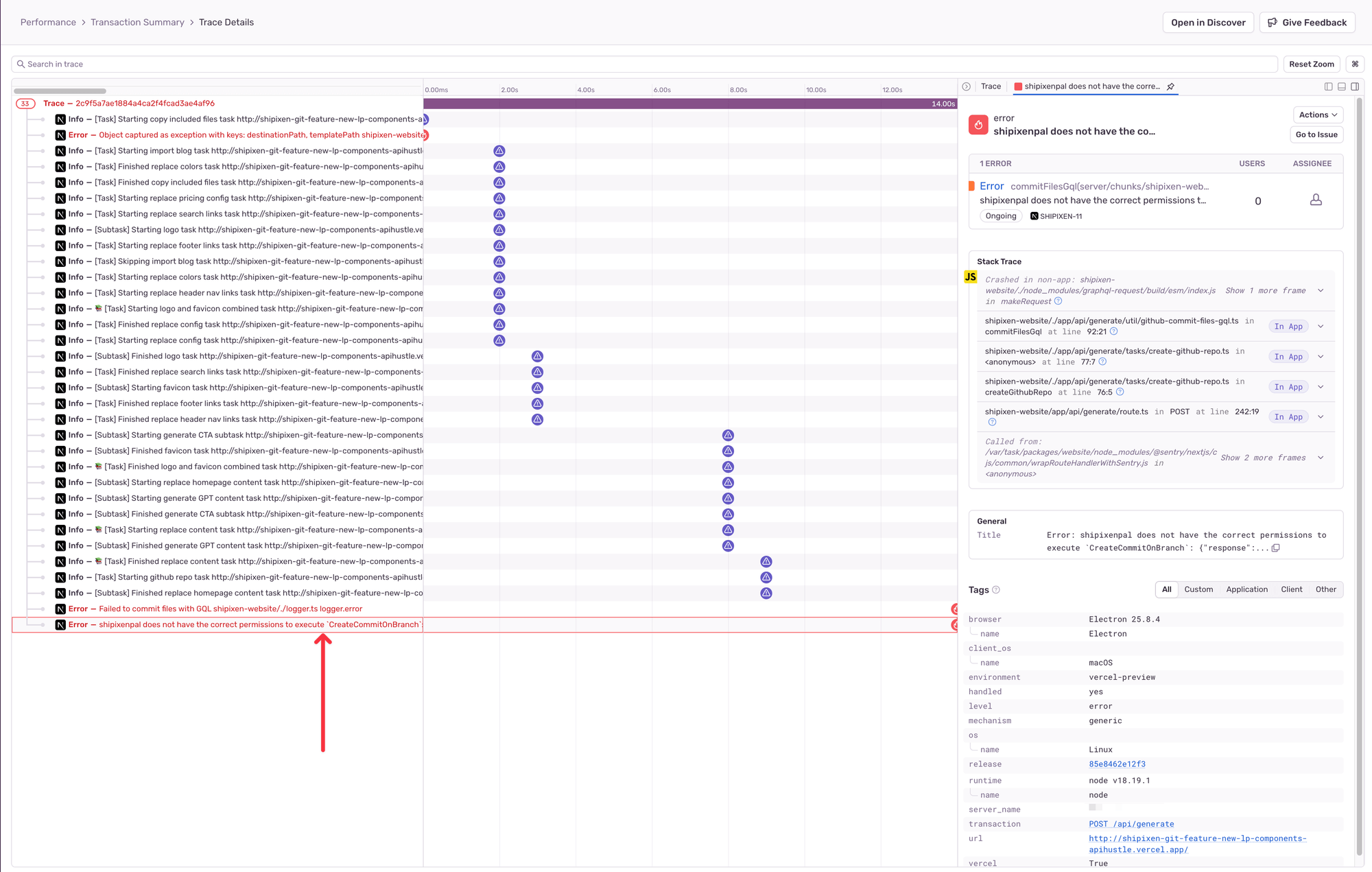Copy the General title text
Image resolution: width=1372 pixels, height=872 pixels.
tap(1275, 548)
